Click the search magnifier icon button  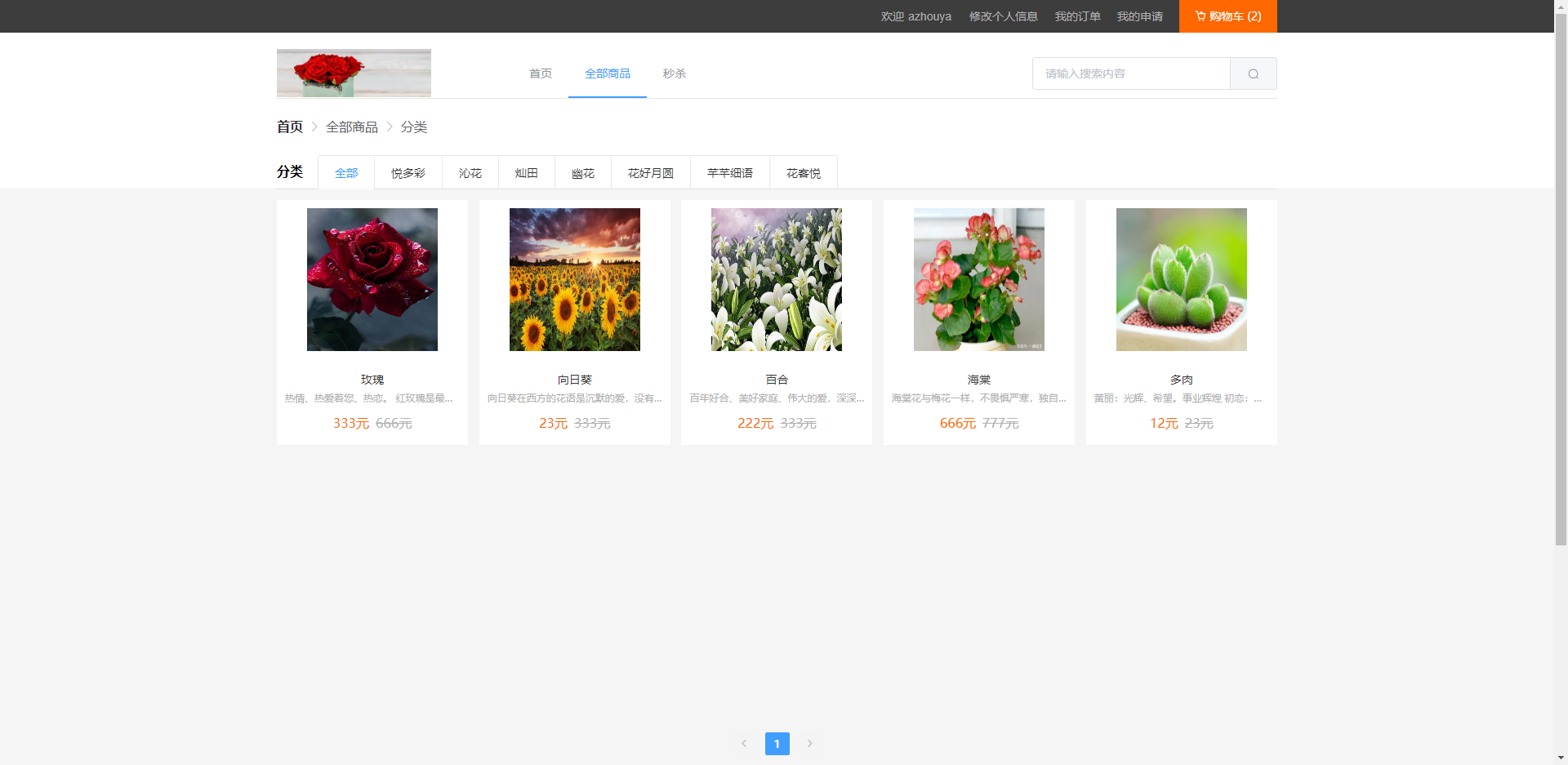click(x=1253, y=73)
